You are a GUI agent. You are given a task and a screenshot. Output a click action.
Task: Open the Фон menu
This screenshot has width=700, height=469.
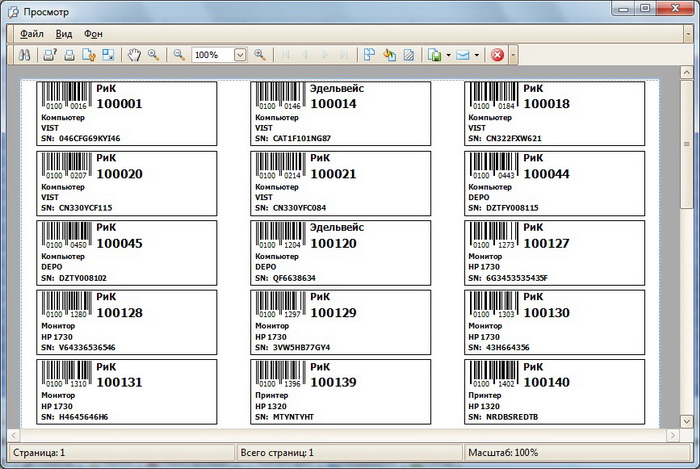coord(93,33)
